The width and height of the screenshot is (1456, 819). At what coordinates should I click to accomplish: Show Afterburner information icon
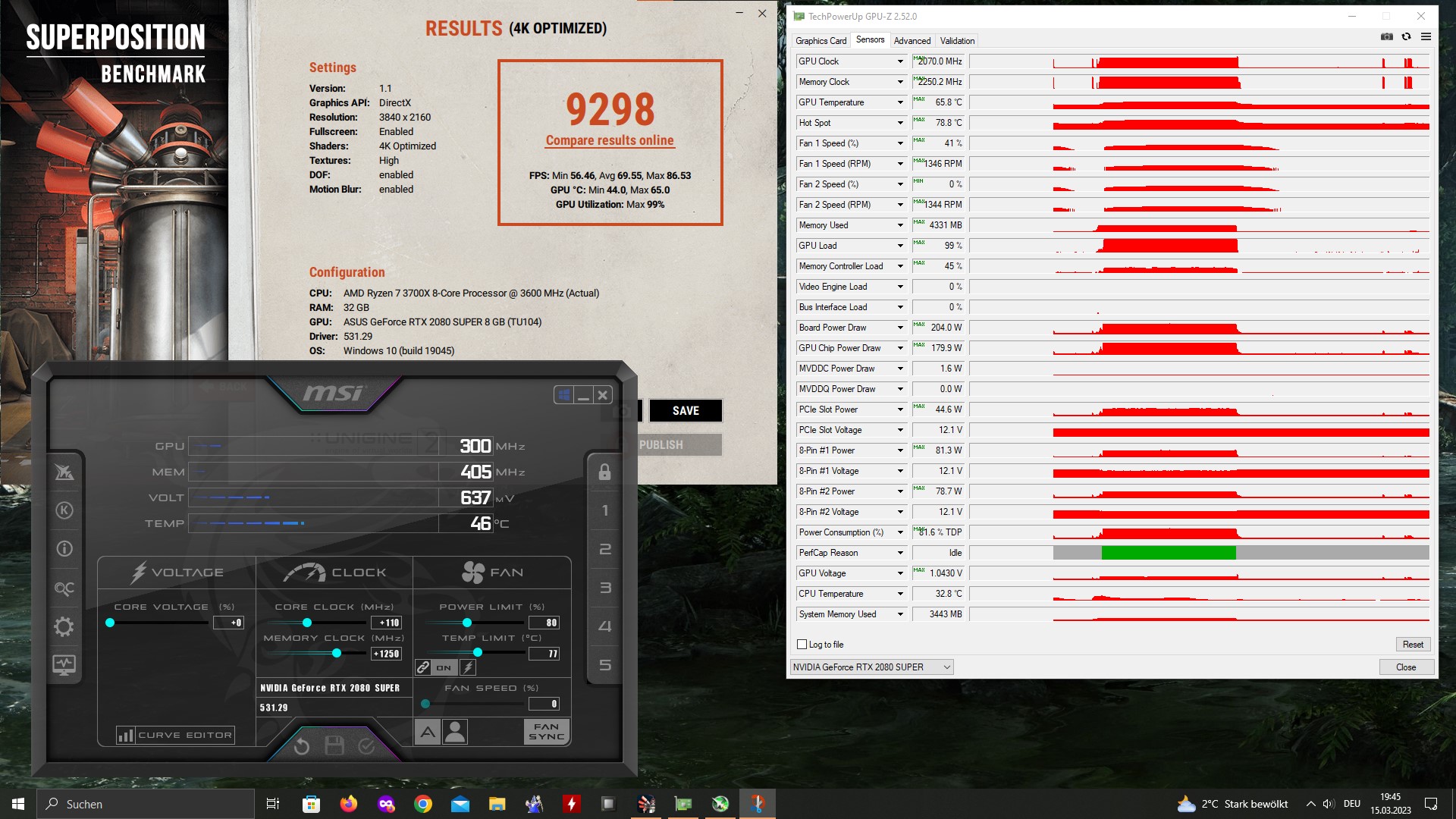[64, 548]
